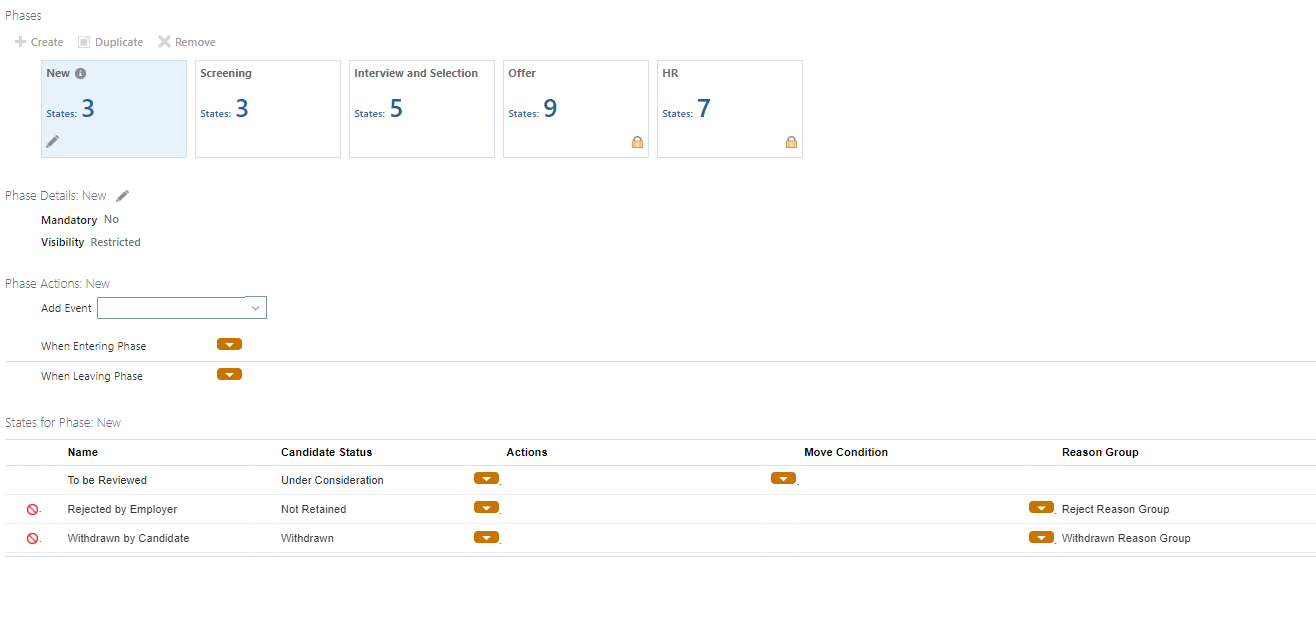Click the pencil icon beside Phase Details: New
Screen dimensions: 1316x644
[122, 195]
